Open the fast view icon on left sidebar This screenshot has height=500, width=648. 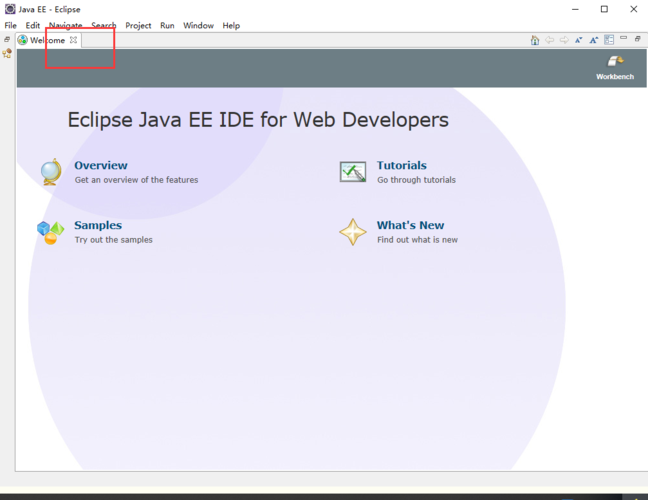point(7,53)
